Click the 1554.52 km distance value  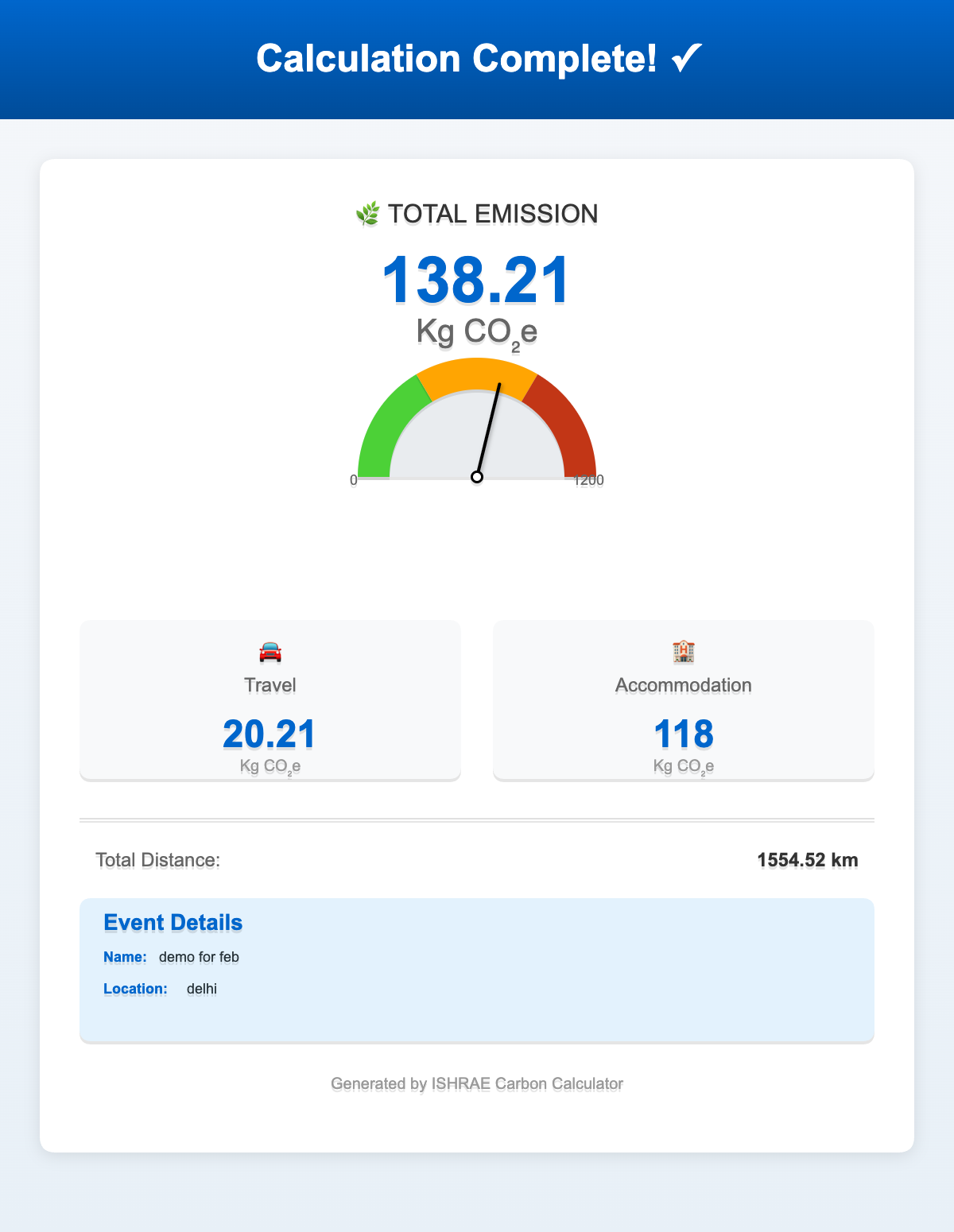click(x=807, y=860)
